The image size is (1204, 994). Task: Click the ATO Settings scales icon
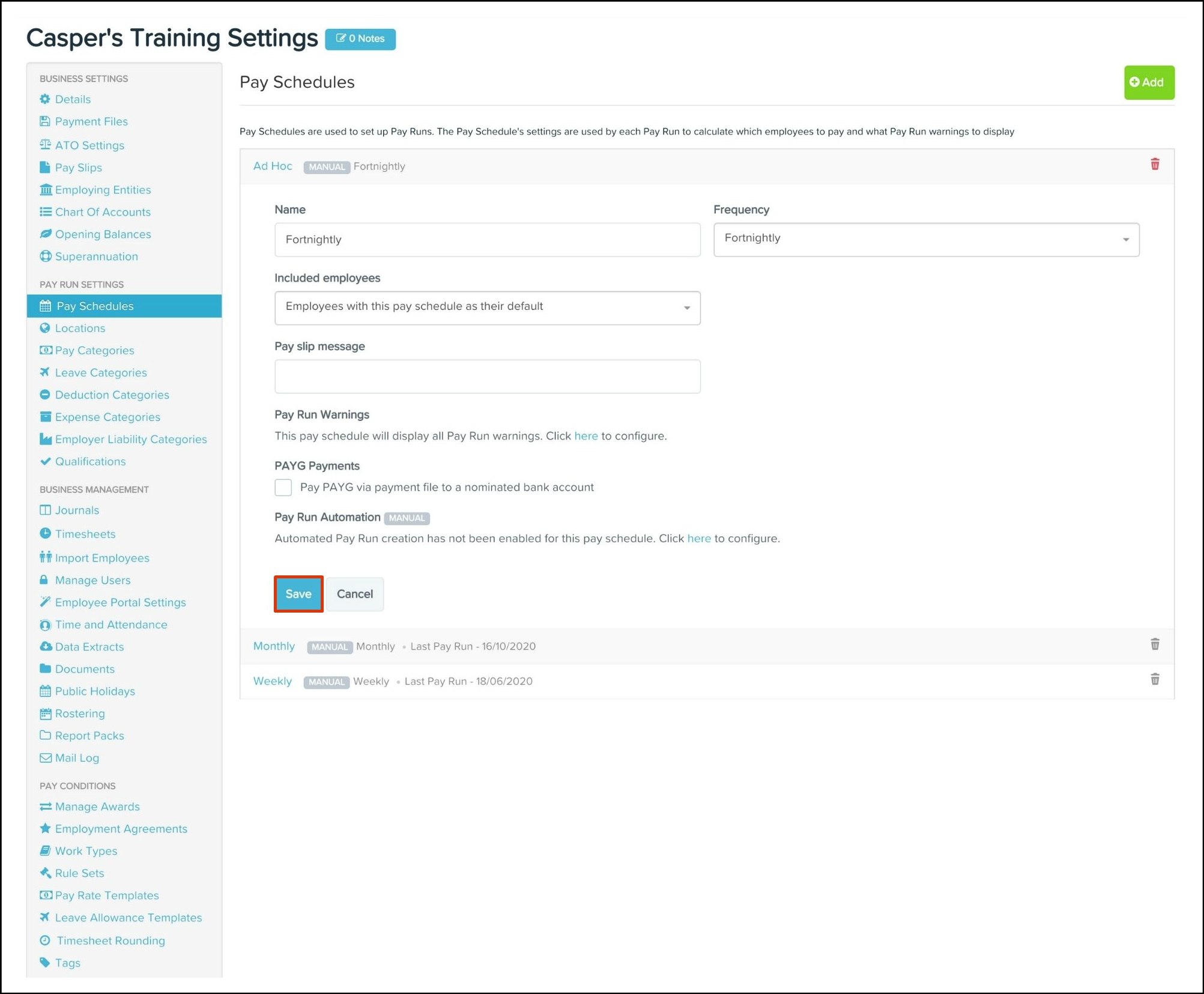pos(45,145)
